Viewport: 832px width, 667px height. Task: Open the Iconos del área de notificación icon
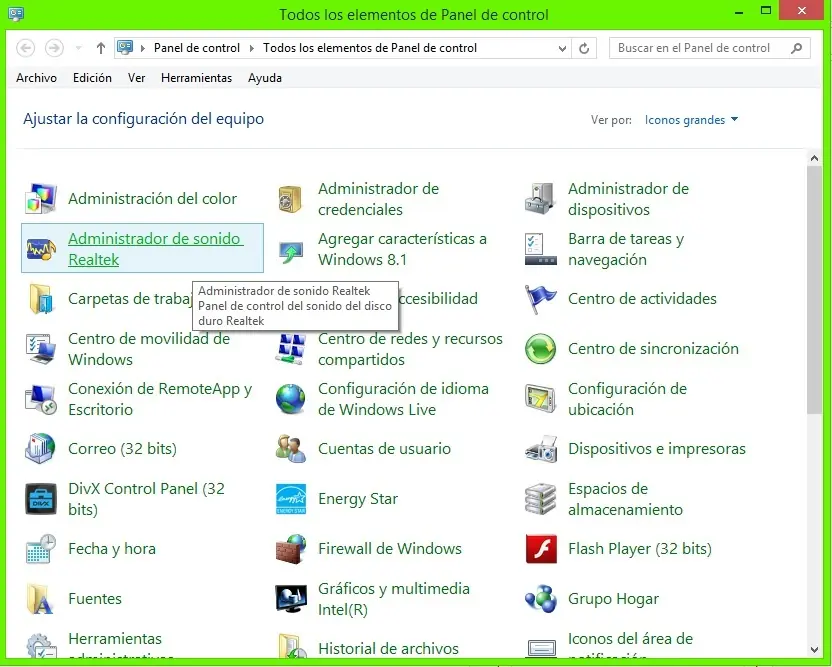click(541, 647)
